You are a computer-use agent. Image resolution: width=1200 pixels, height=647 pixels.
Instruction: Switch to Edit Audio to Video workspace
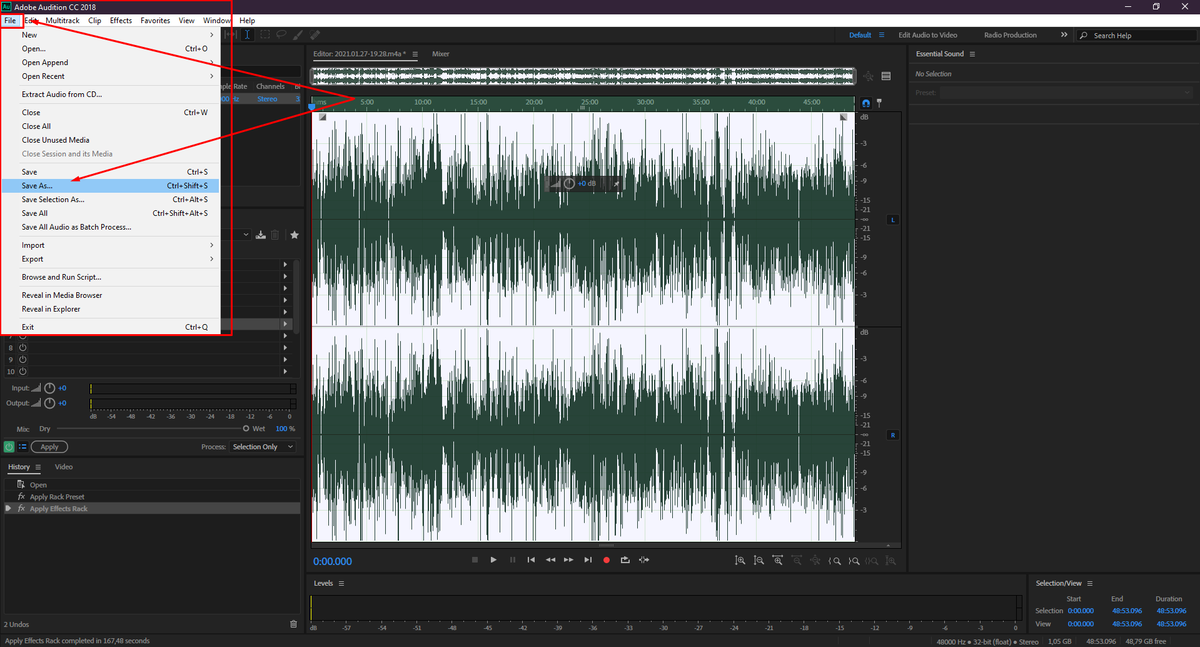click(927, 35)
